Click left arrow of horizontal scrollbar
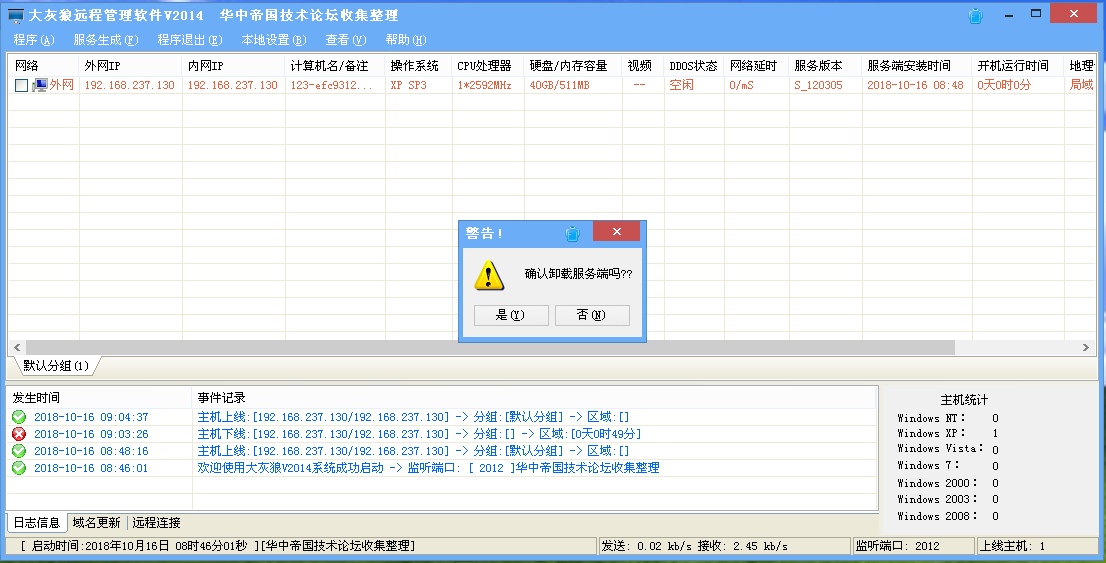 pyautogui.click(x=17, y=347)
